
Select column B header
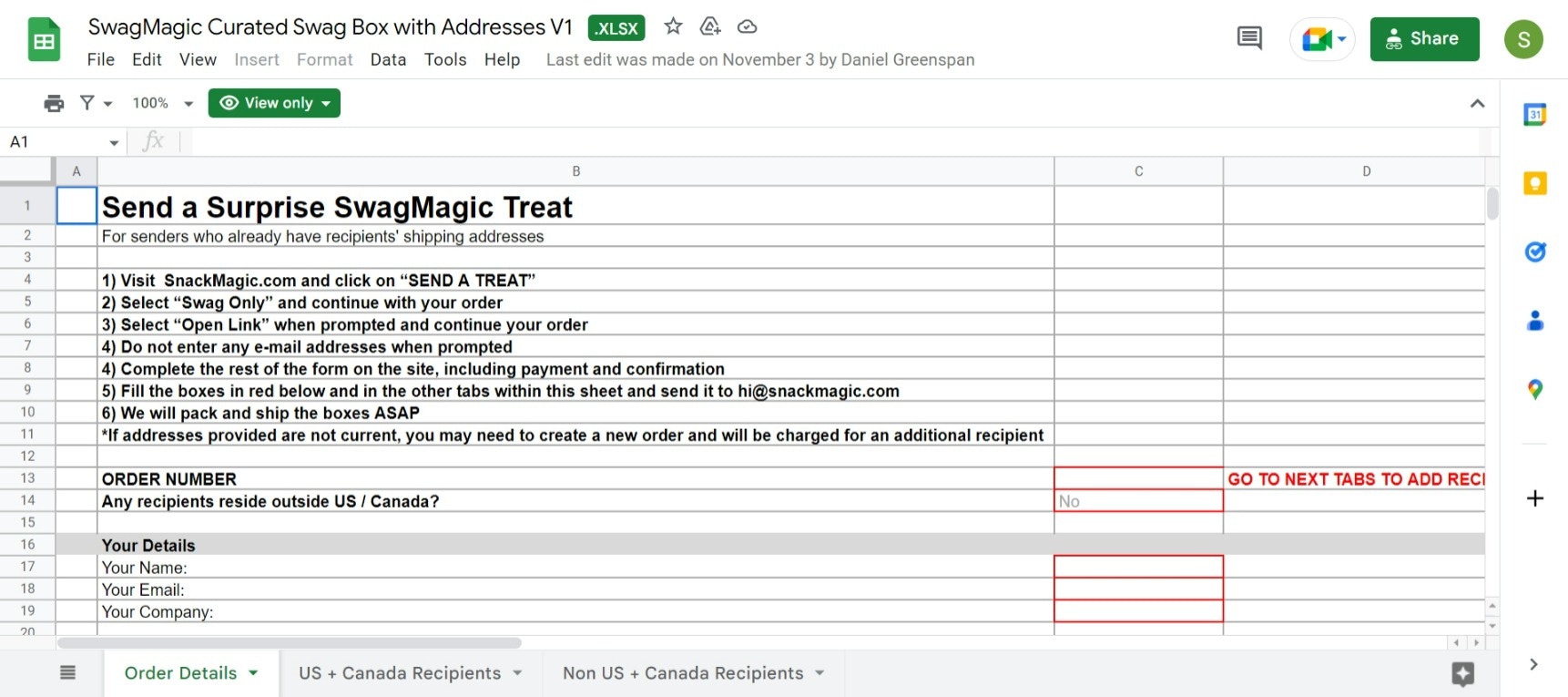click(575, 171)
